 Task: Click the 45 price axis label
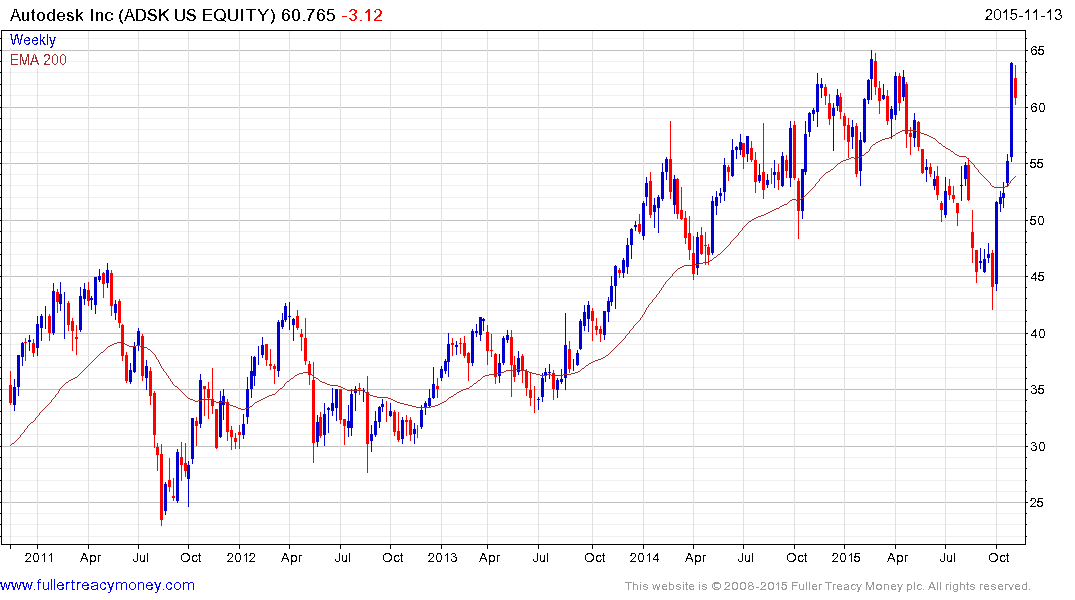click(1037, 277)
